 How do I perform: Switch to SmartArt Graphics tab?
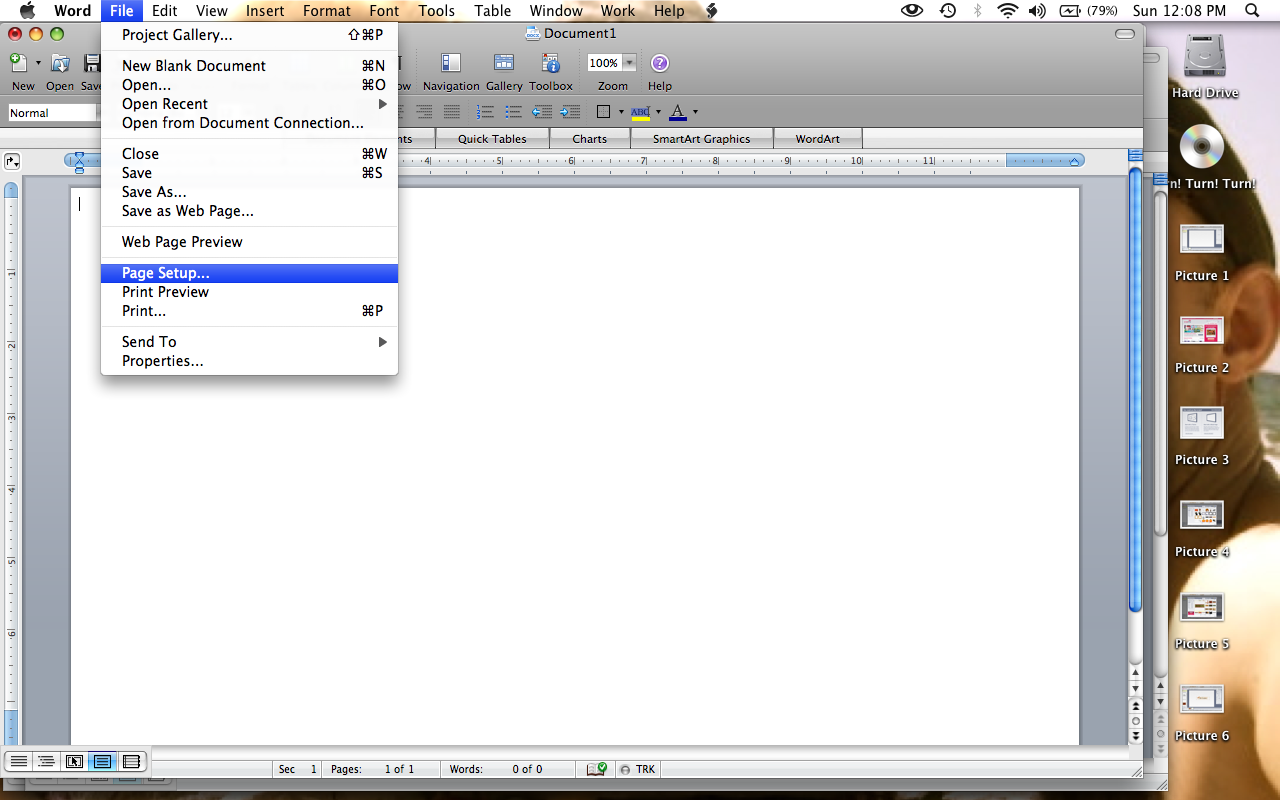[x=701, y=139]
